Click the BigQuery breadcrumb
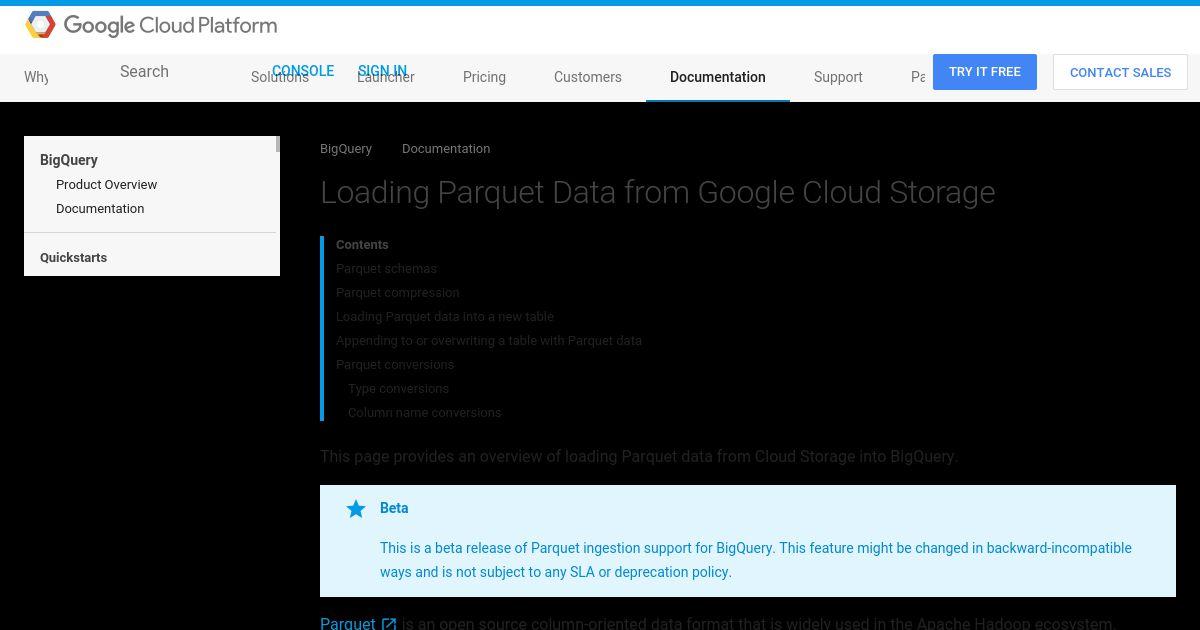1200x630 pixels. 346,148
